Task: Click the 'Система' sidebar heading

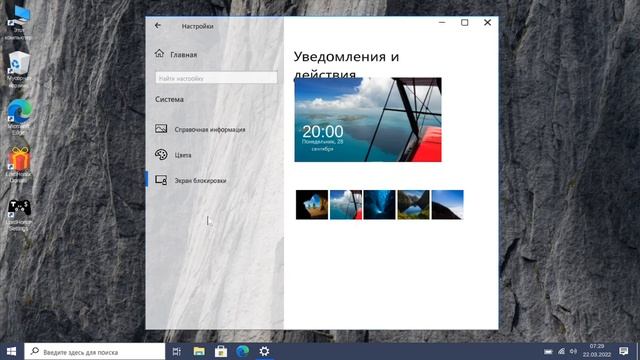Action: coord(169,99)
